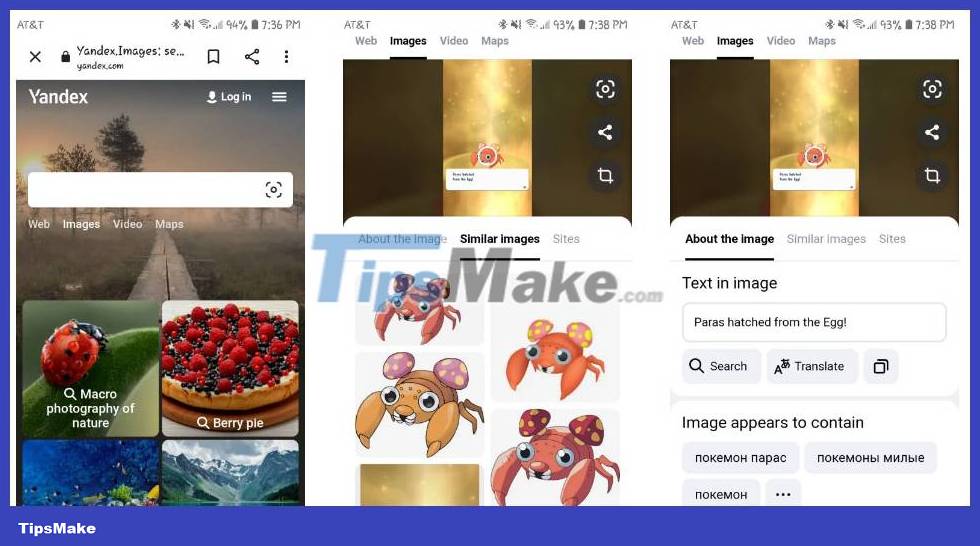Switch to Video tab in right screenshot
Image resolution: width=980 pixels, height=546 pixels.
coord(781,41)
